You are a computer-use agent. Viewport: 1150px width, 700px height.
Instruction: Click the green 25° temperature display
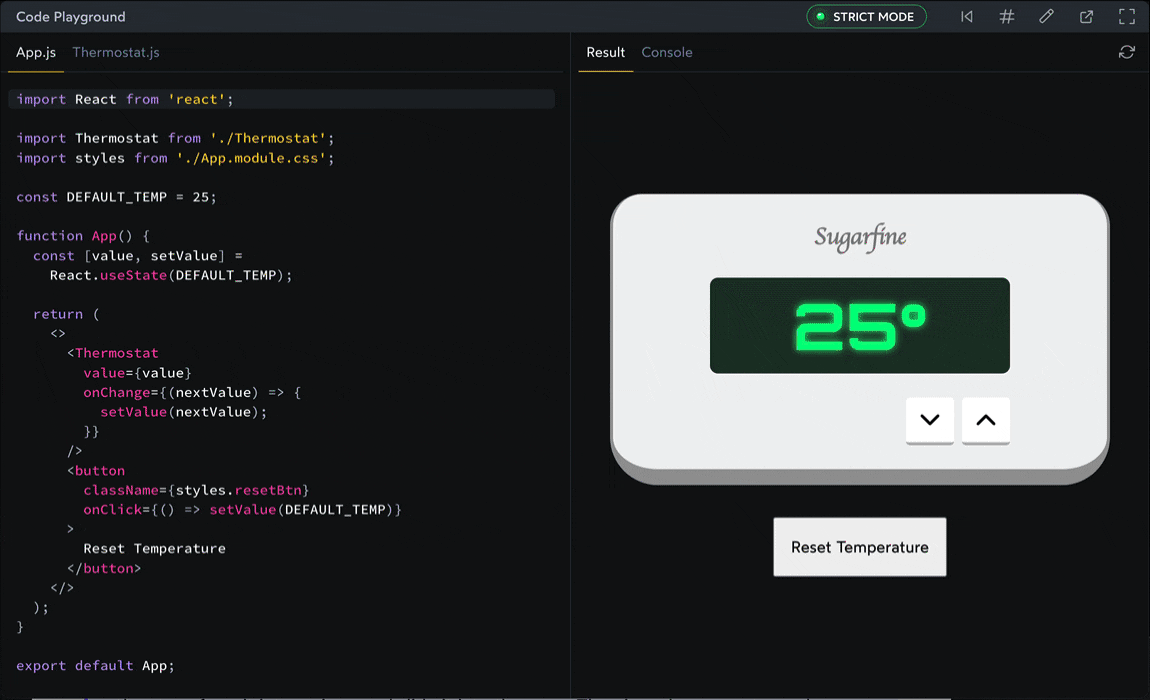click(x=859, y=325)
